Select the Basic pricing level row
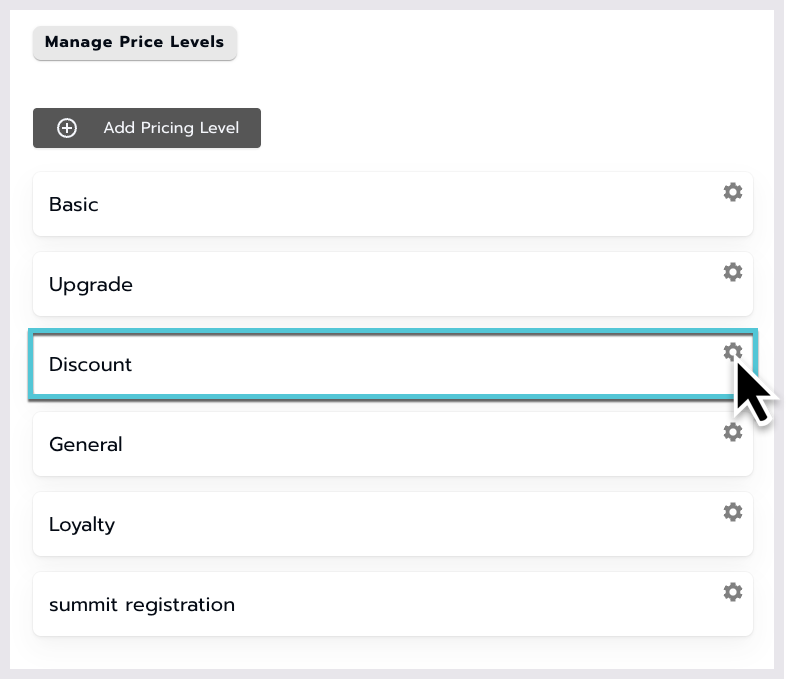Screen dimensions: 786x679 393,204
